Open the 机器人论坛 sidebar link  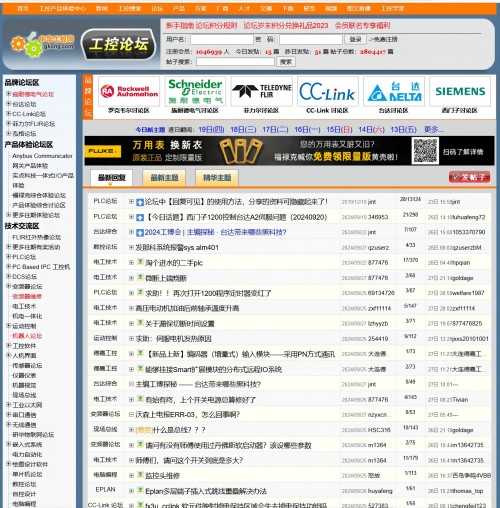(27, 336)
